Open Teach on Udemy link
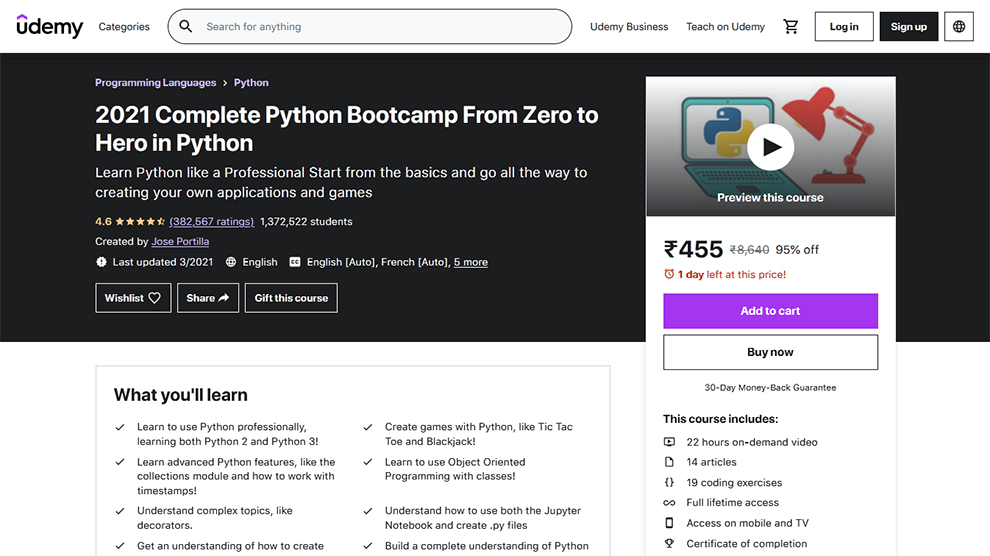The image size is (990, 556). (725, 27)
